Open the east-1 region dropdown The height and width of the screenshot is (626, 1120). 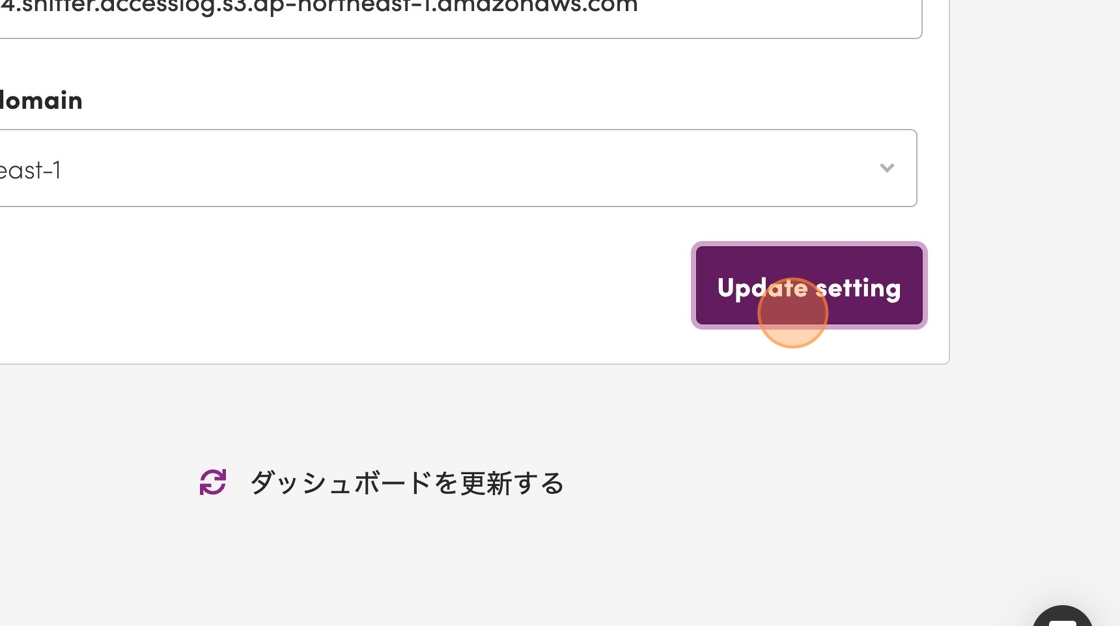[457, 168]
